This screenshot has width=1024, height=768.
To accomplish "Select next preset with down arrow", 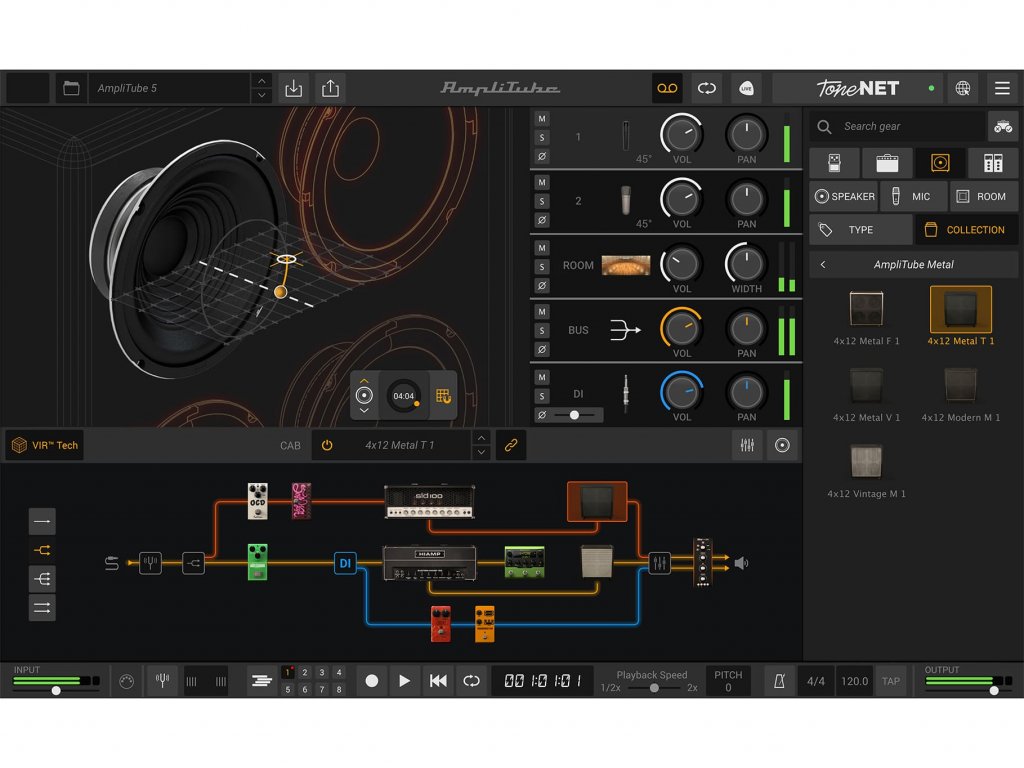I will (x=261, y=95).
